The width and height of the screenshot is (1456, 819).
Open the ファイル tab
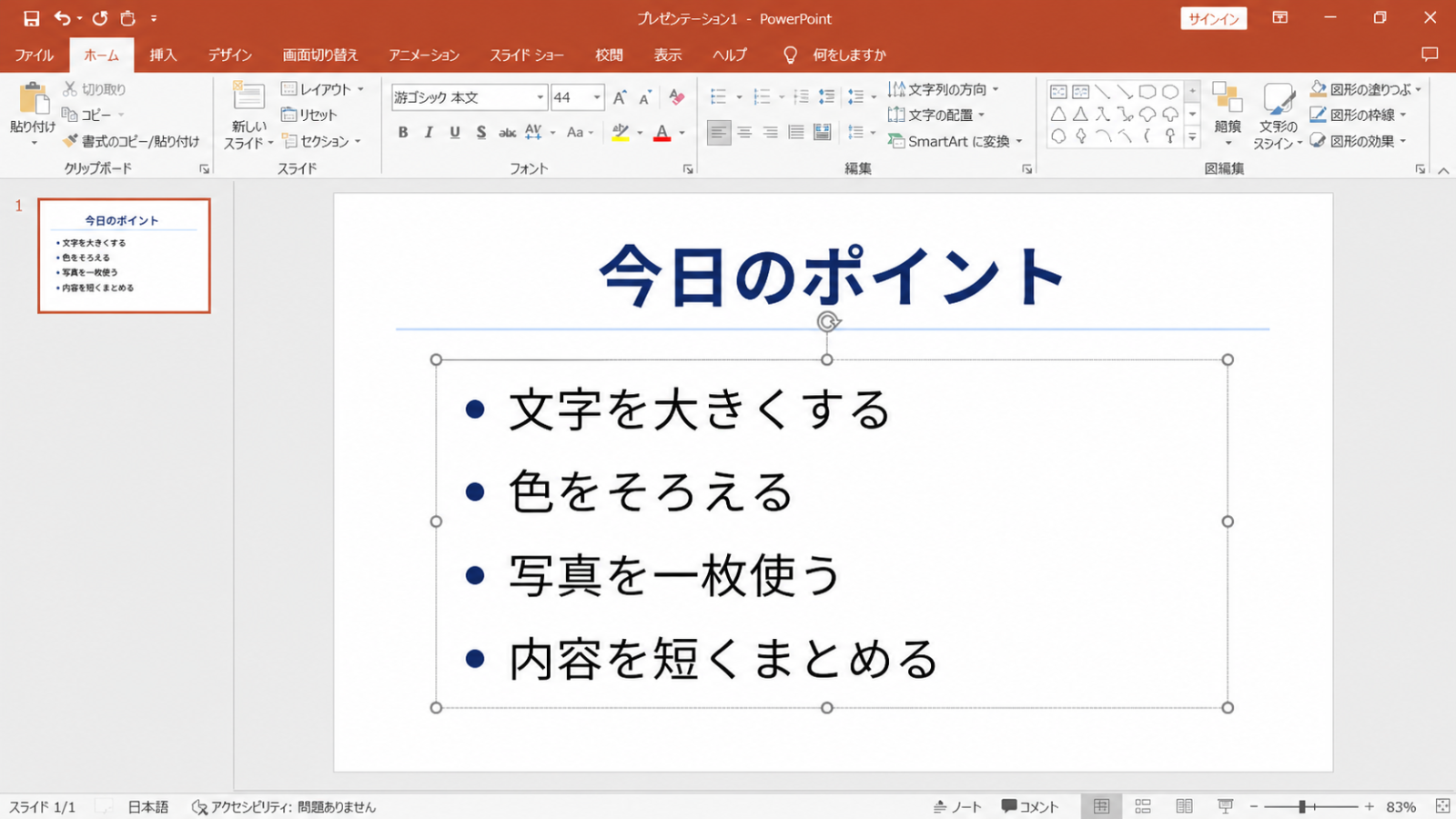(34, 55)
